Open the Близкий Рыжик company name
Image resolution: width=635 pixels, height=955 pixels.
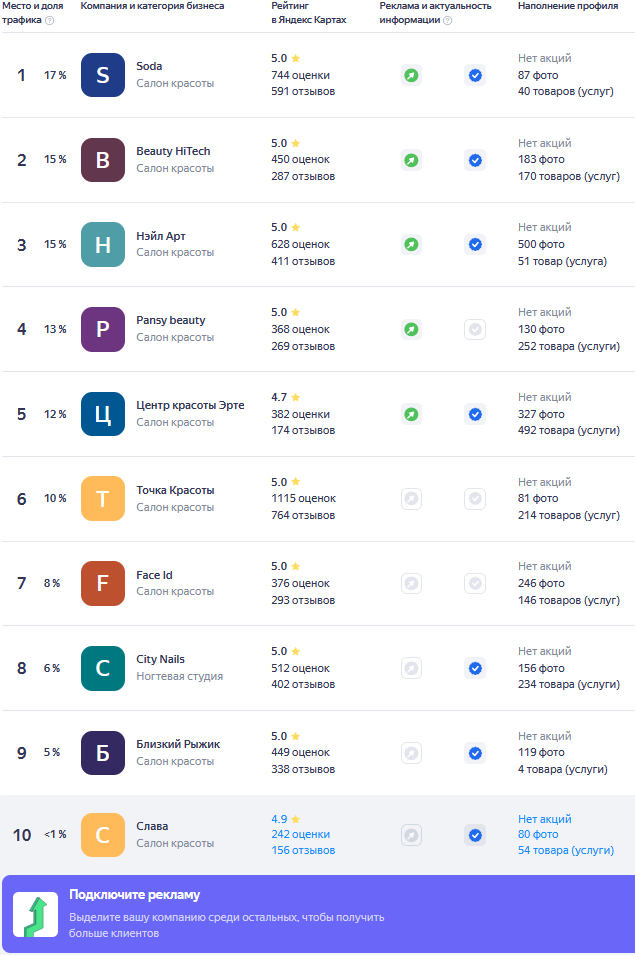[x=178, y=744]
